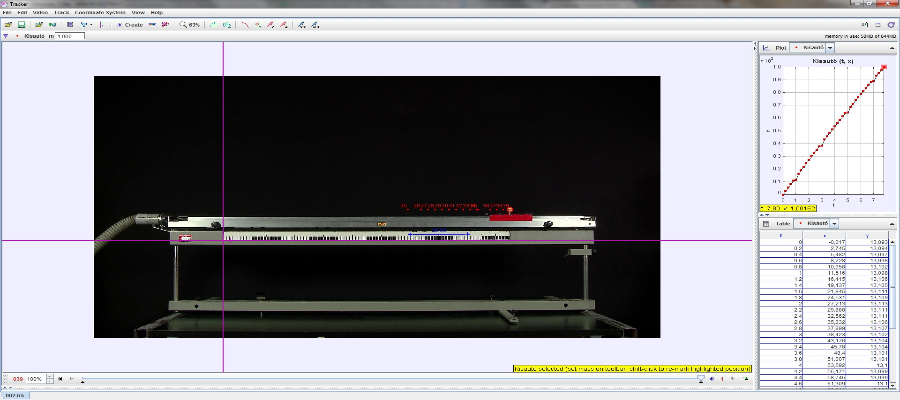Screen dimensions: 900x400
Task: Click the Open file icon in toolbar
Action: (8, 24)
